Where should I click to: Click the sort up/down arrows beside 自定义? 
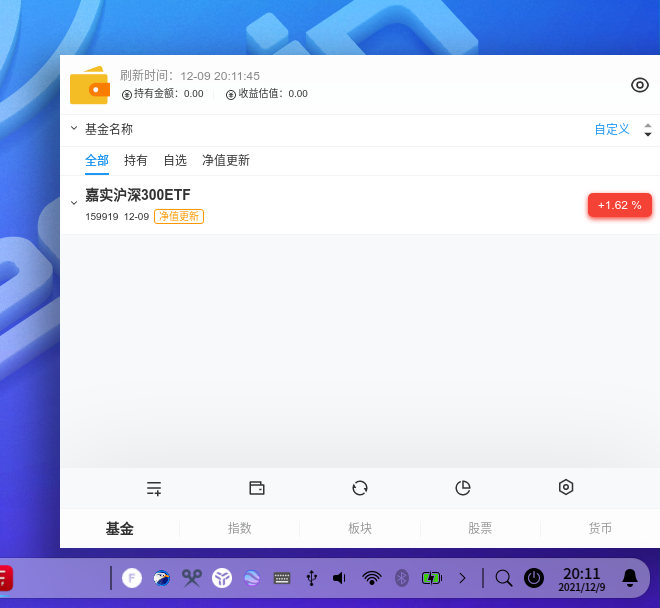pos(648,130)
